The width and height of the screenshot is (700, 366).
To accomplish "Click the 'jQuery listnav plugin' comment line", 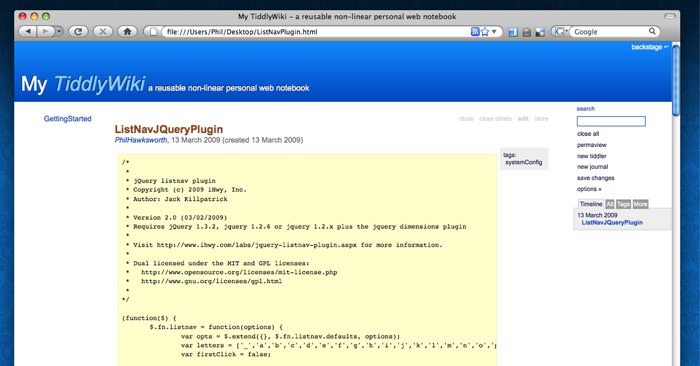I will tap(175, 181).
